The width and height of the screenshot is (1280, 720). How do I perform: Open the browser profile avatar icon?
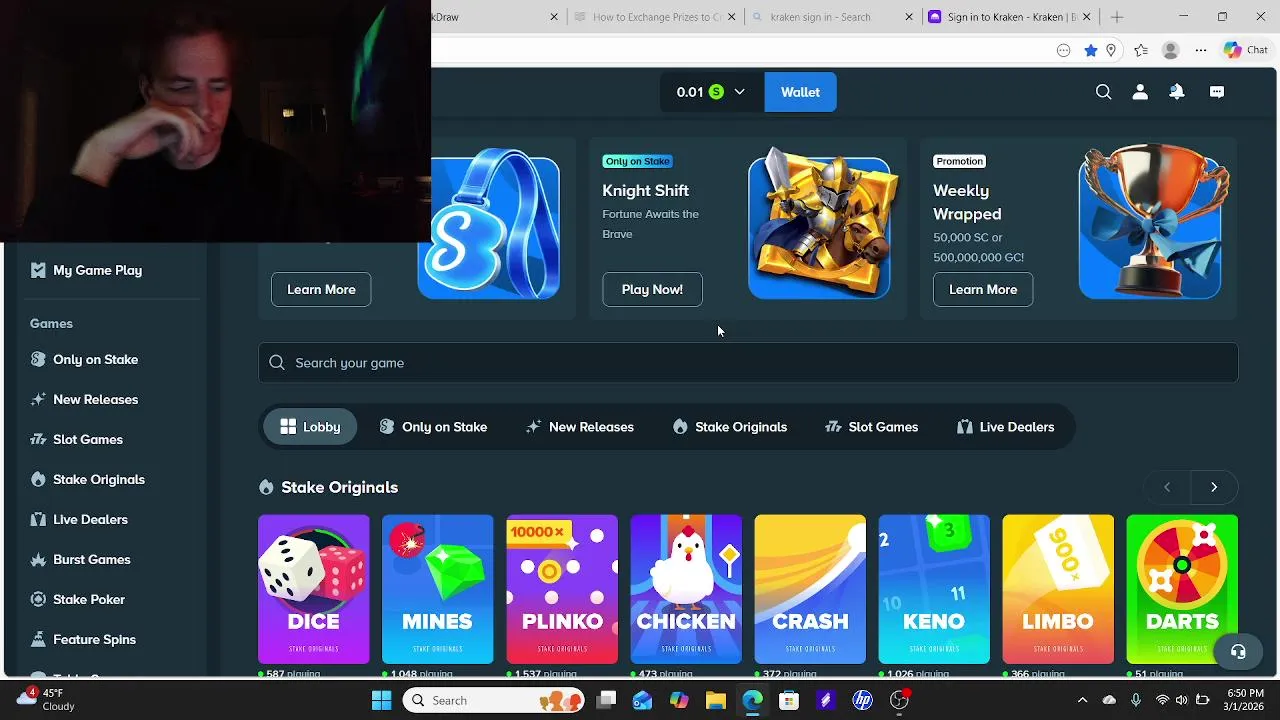pyautogui.click(x=1171, y=50)
